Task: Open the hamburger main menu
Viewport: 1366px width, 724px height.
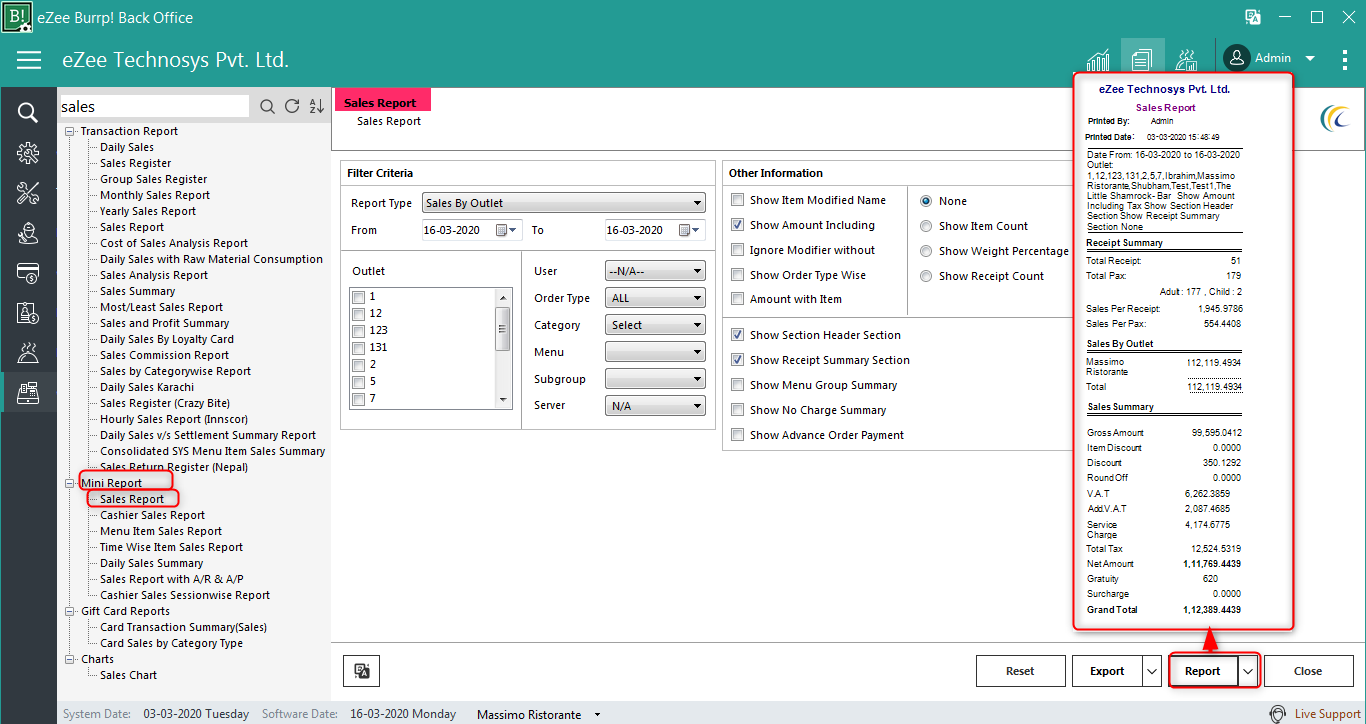Action: click(29, 60)
